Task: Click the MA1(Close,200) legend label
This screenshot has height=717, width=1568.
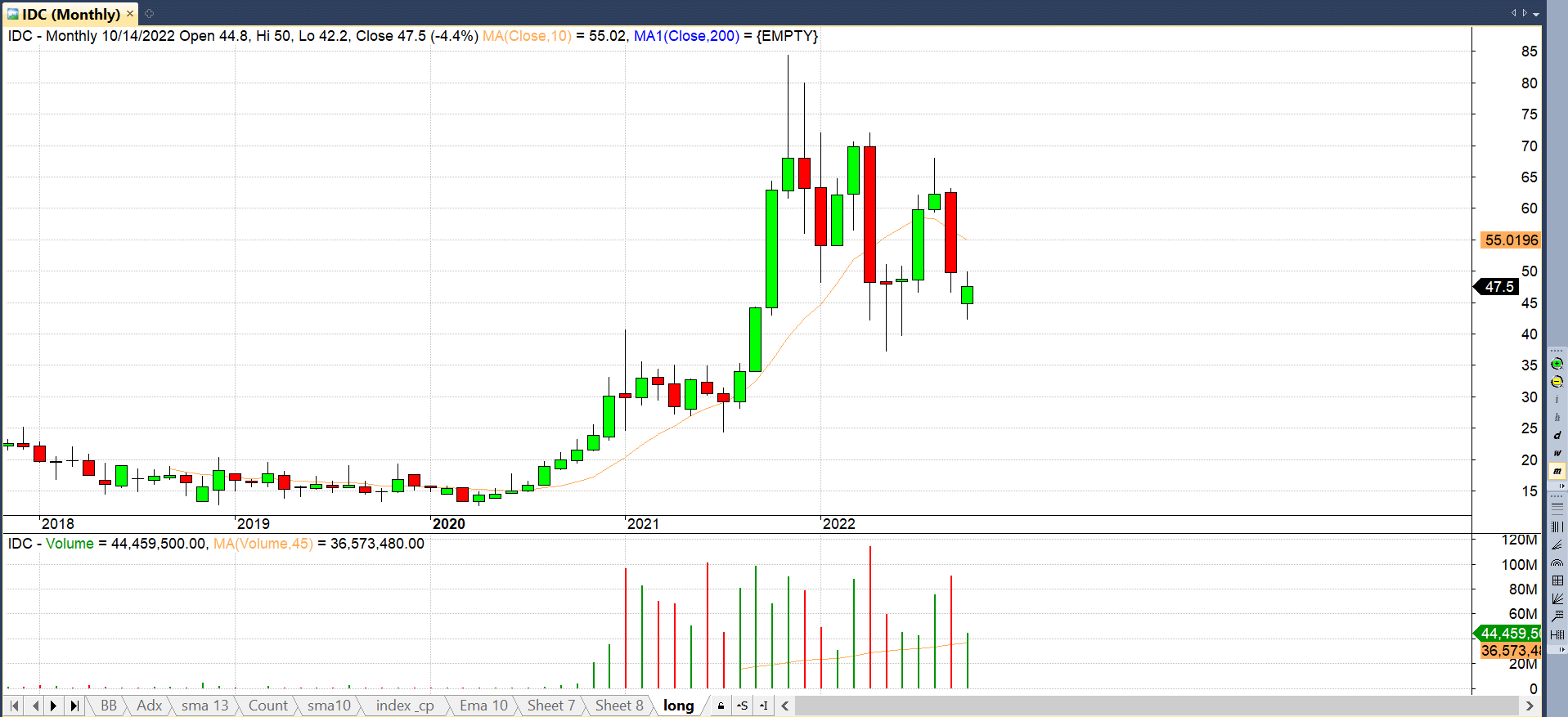Action: tap(686, 36)
